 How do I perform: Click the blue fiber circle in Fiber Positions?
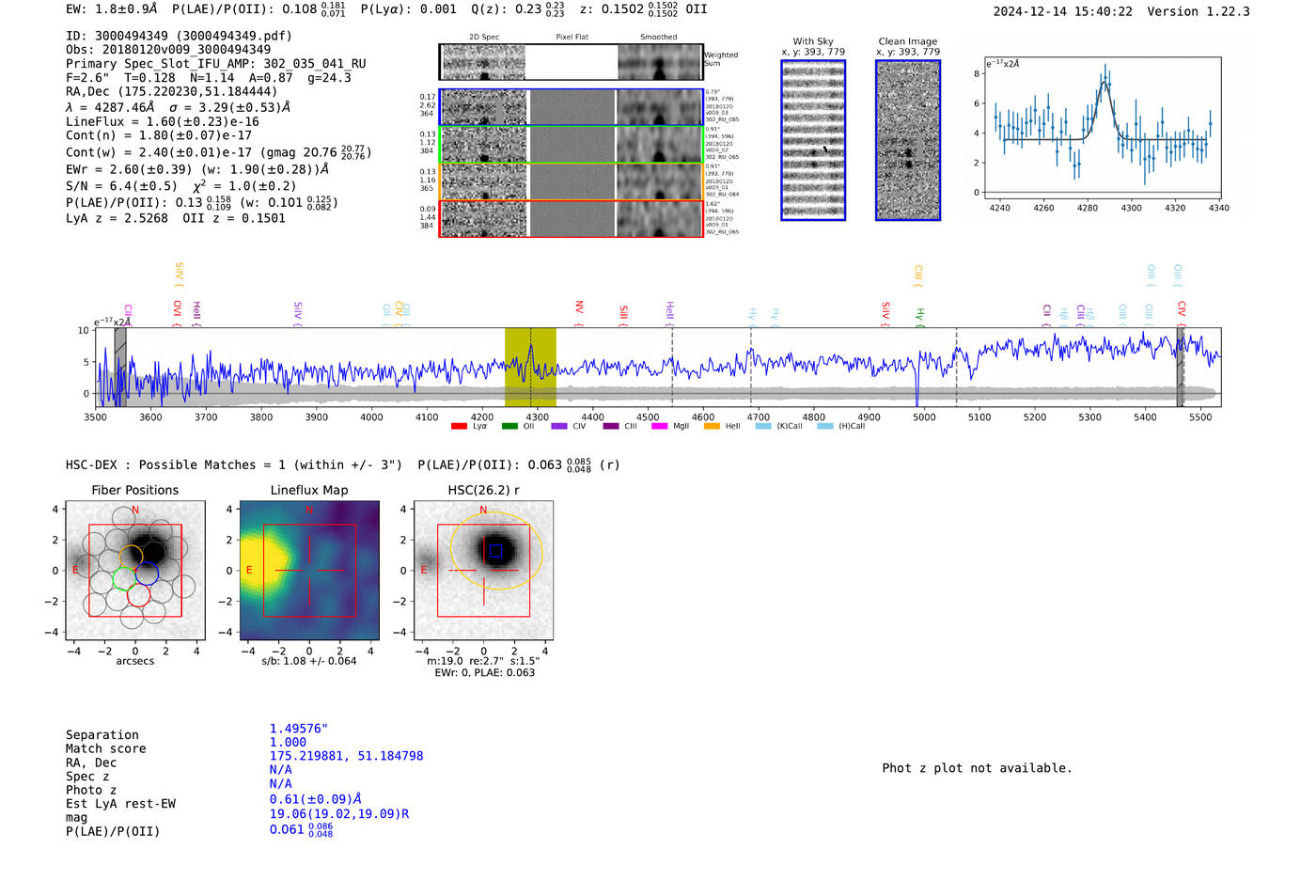(147, 572)
